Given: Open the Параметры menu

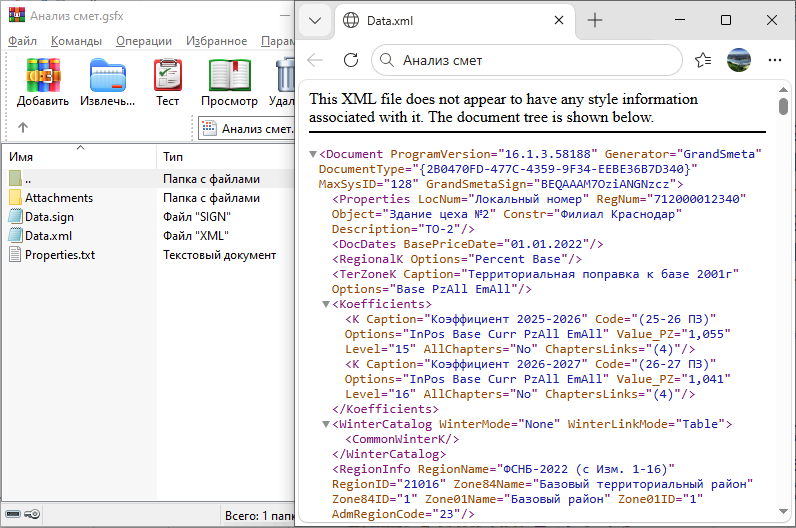Looking at the screenshot, I should click(278, 41).
